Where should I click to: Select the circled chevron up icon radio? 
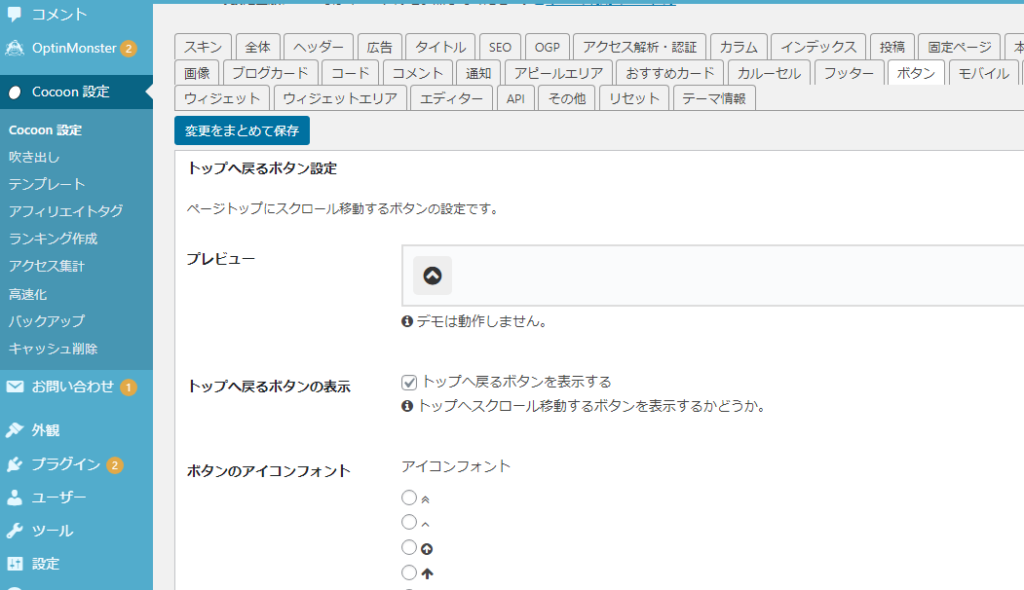409,548
